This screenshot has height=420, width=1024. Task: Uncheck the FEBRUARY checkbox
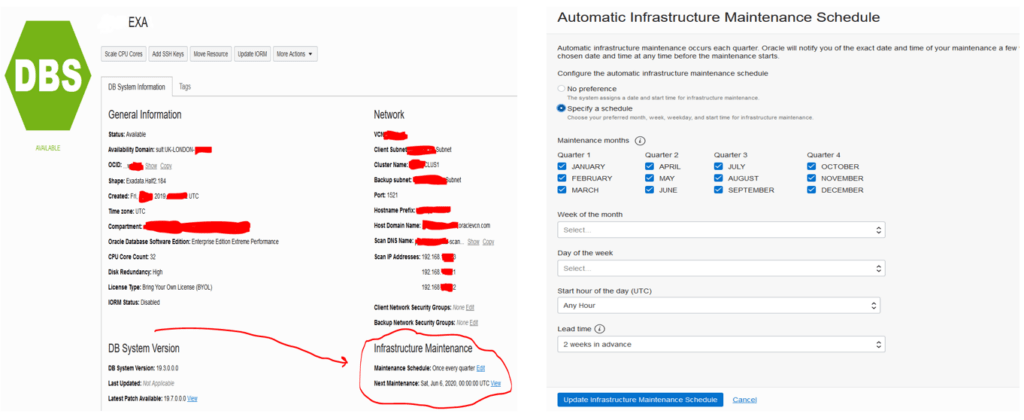[x=562, y=178]
